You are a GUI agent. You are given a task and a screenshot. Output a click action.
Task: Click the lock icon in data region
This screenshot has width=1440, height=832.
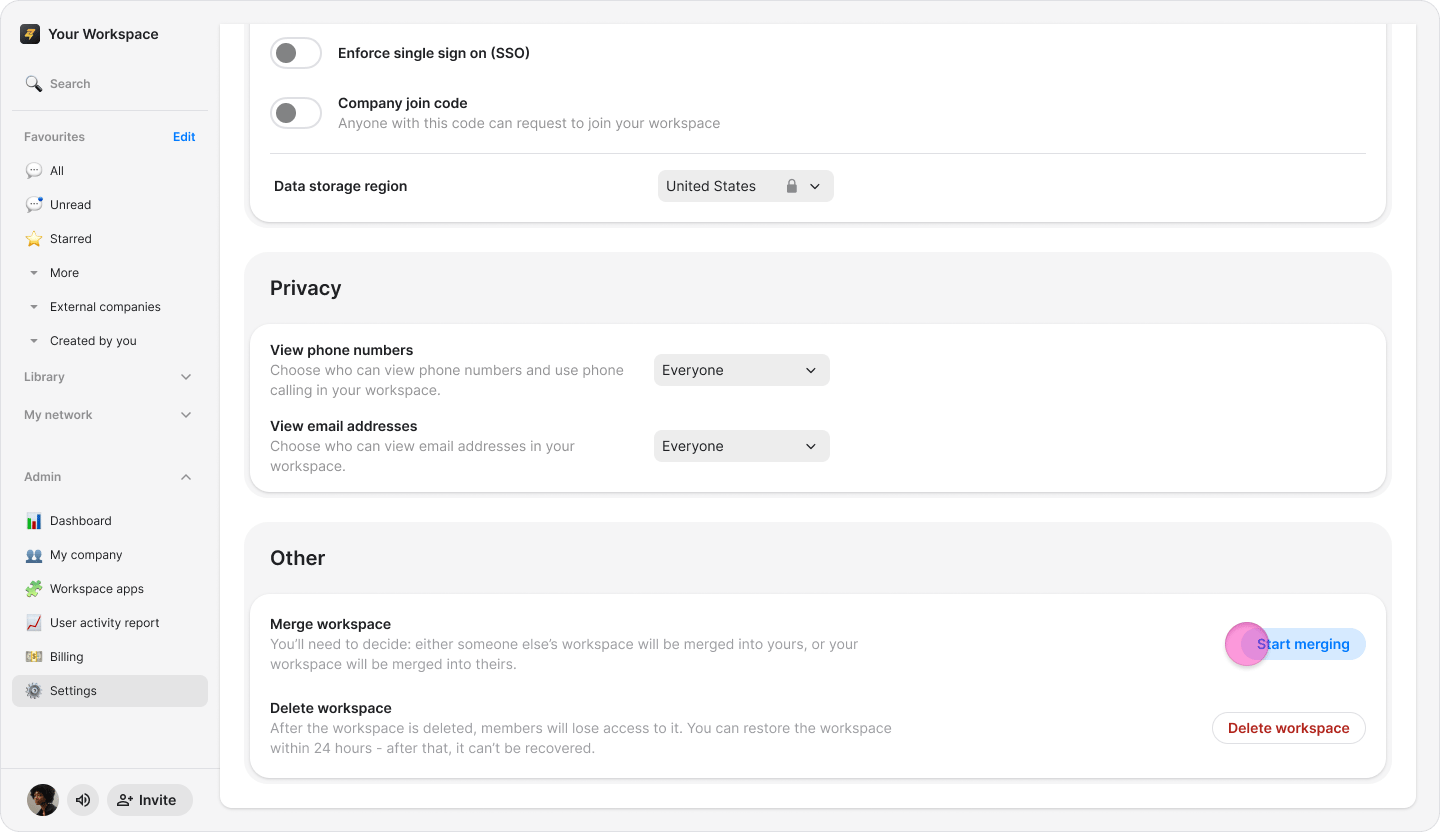click(x=792, y=186)
